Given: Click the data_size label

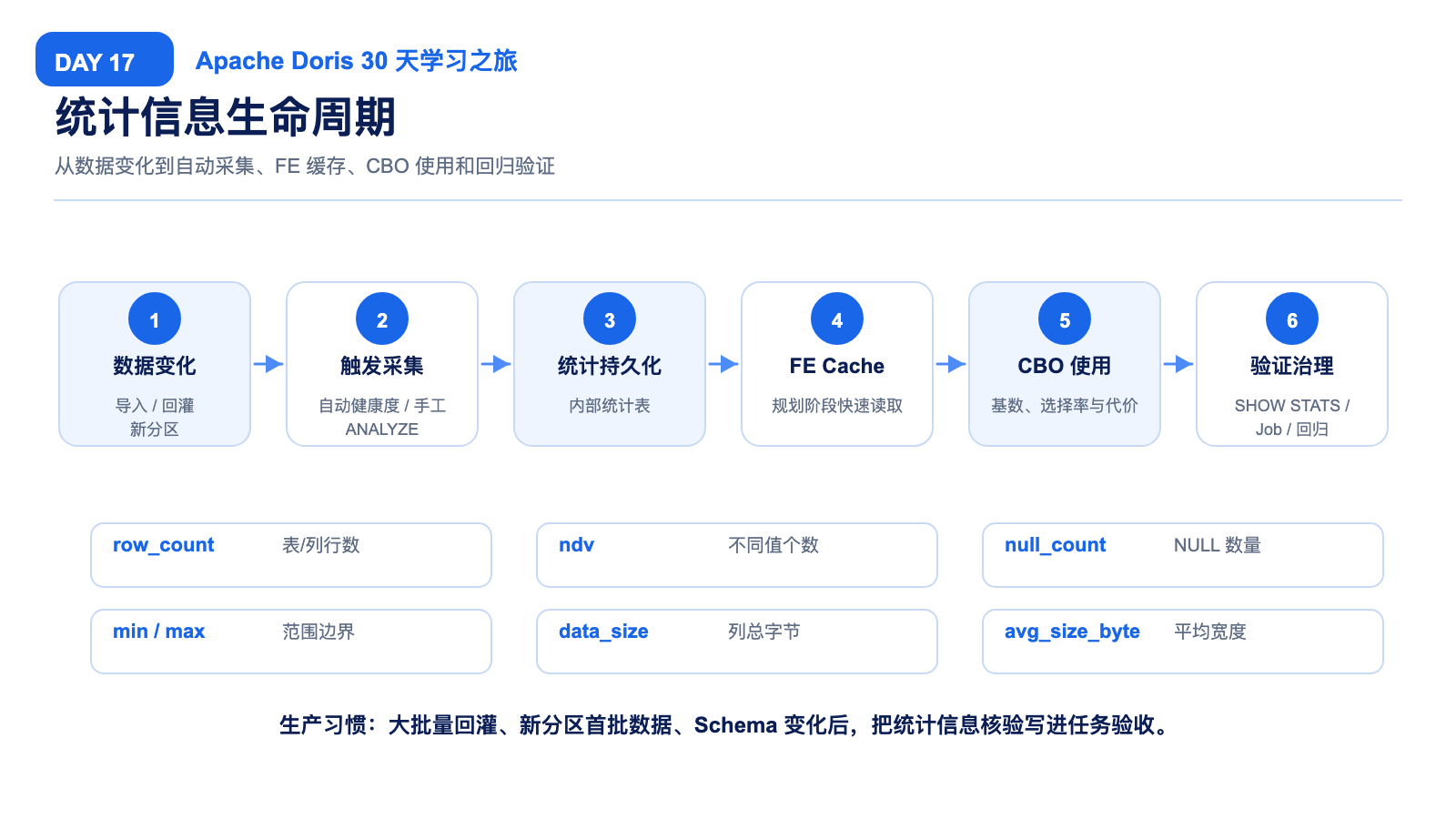Looking at the screenshot, I should [603, 632].
